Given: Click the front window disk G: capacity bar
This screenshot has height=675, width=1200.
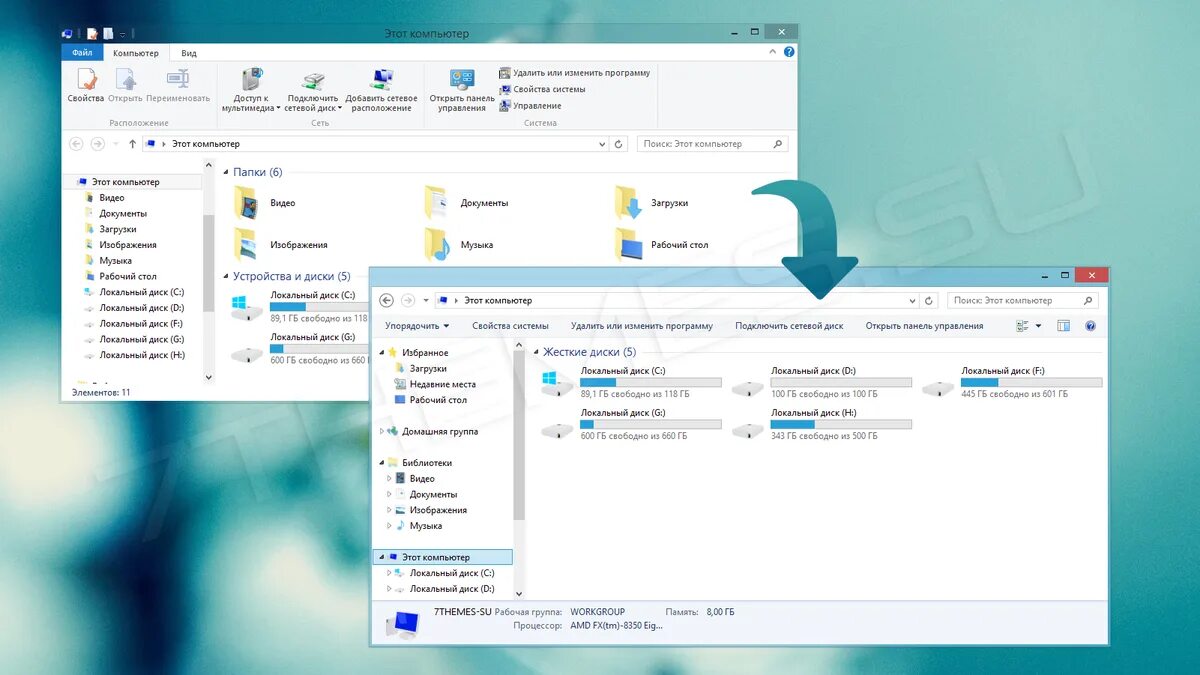Looking at the screenshot, I should click(x=650, y=424).
